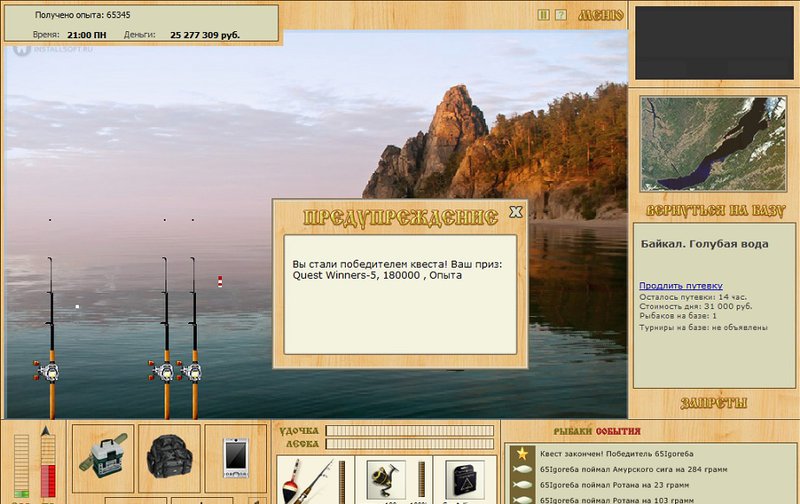Click the star icon of quest finished event
Screen dimensions: 800x504
522,453
